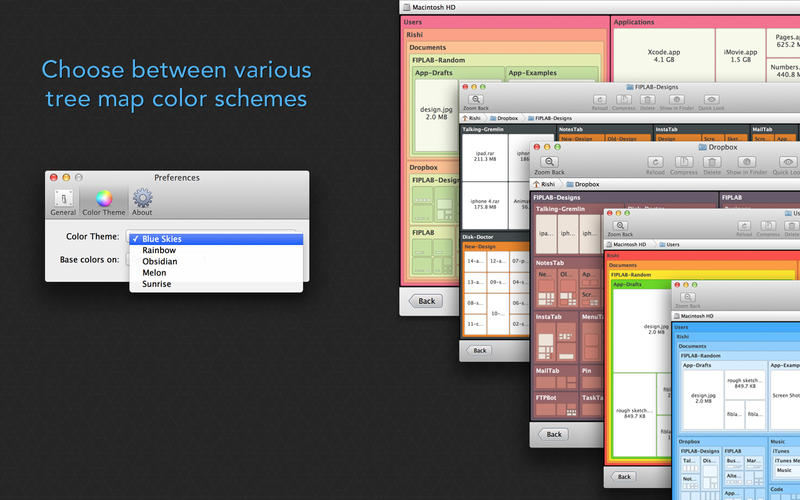Click Show in Finder in the Dropbox window
The height and width of the screenshot is (500, 800).
pos(746,166)
